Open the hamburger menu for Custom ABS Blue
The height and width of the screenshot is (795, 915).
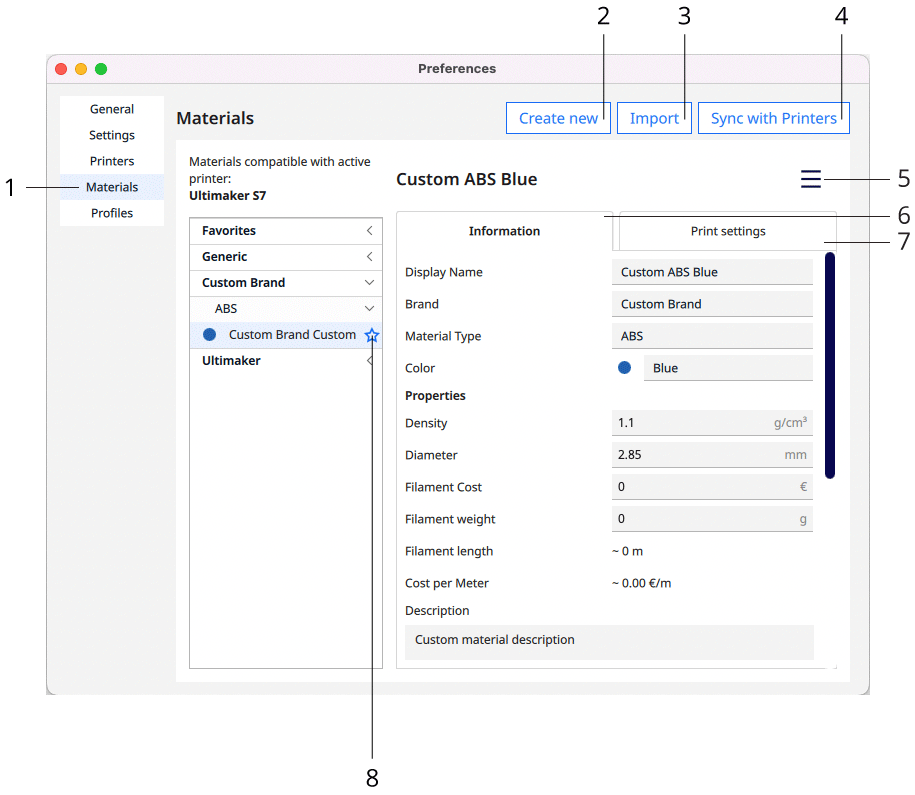810,179
